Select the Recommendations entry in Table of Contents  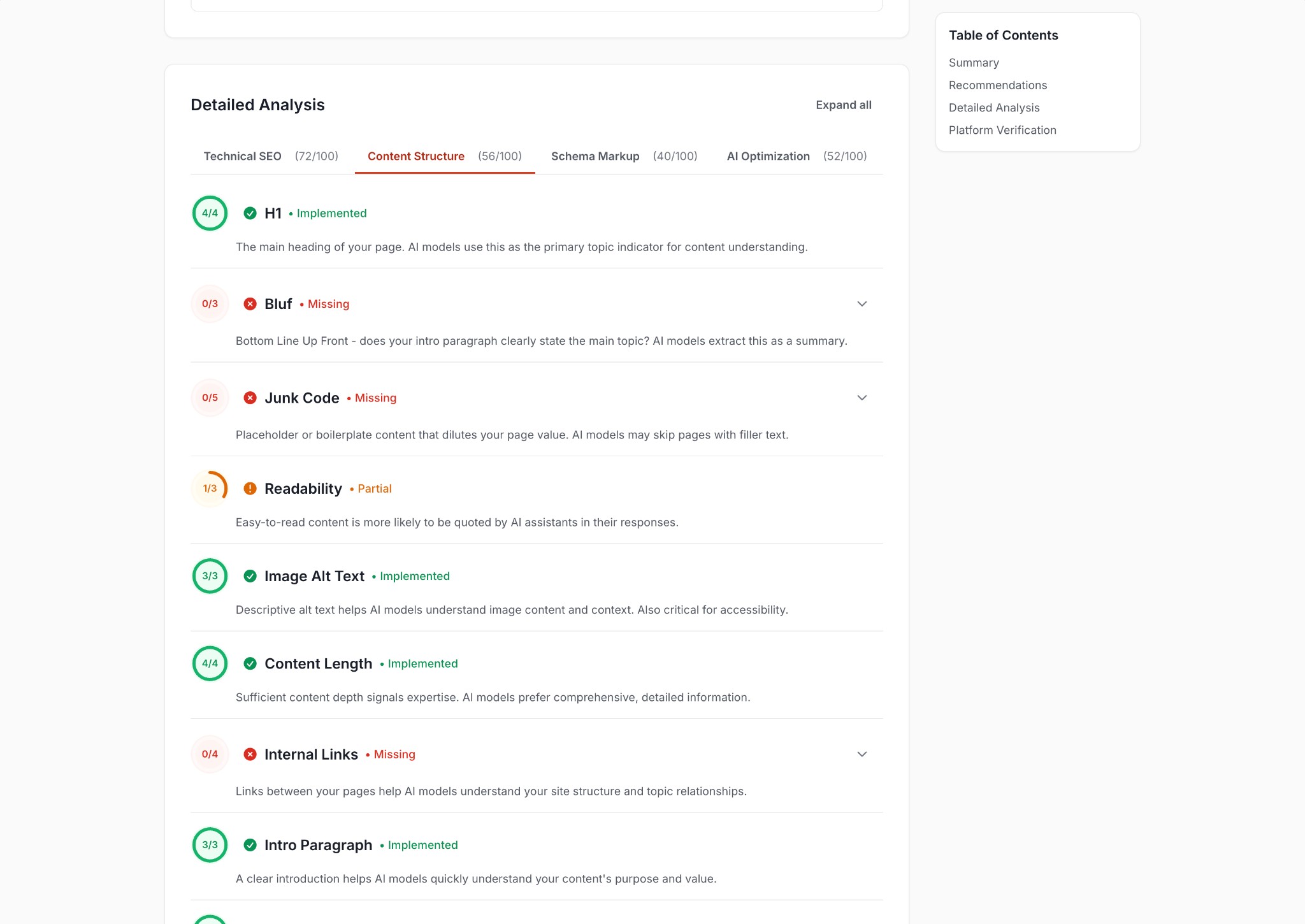click(997, 85)
